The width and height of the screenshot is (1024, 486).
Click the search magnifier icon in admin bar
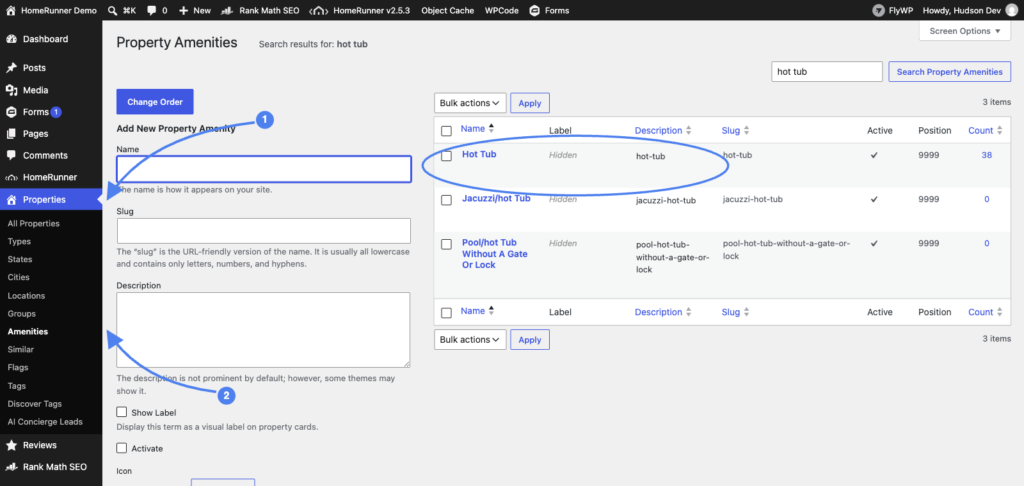tap(112, 10)
